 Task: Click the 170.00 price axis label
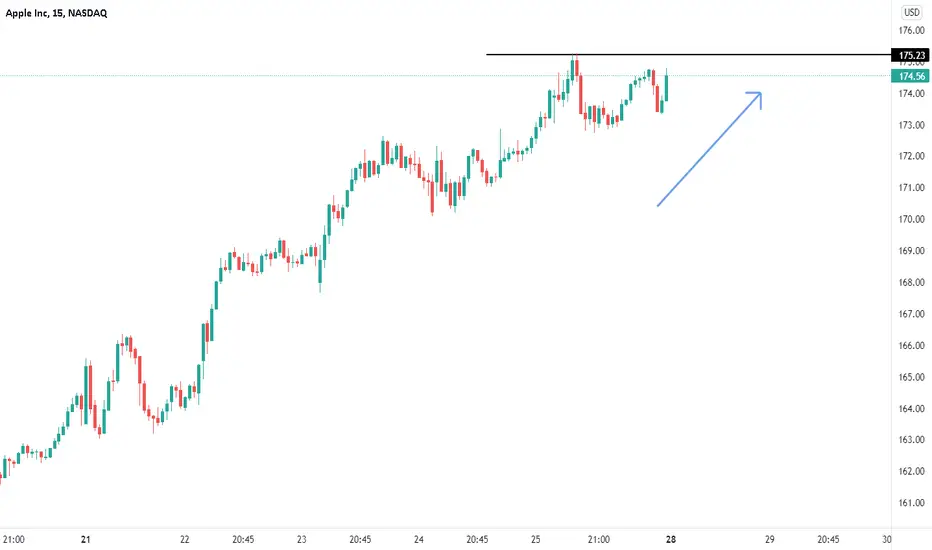click(x=911, y=219)
